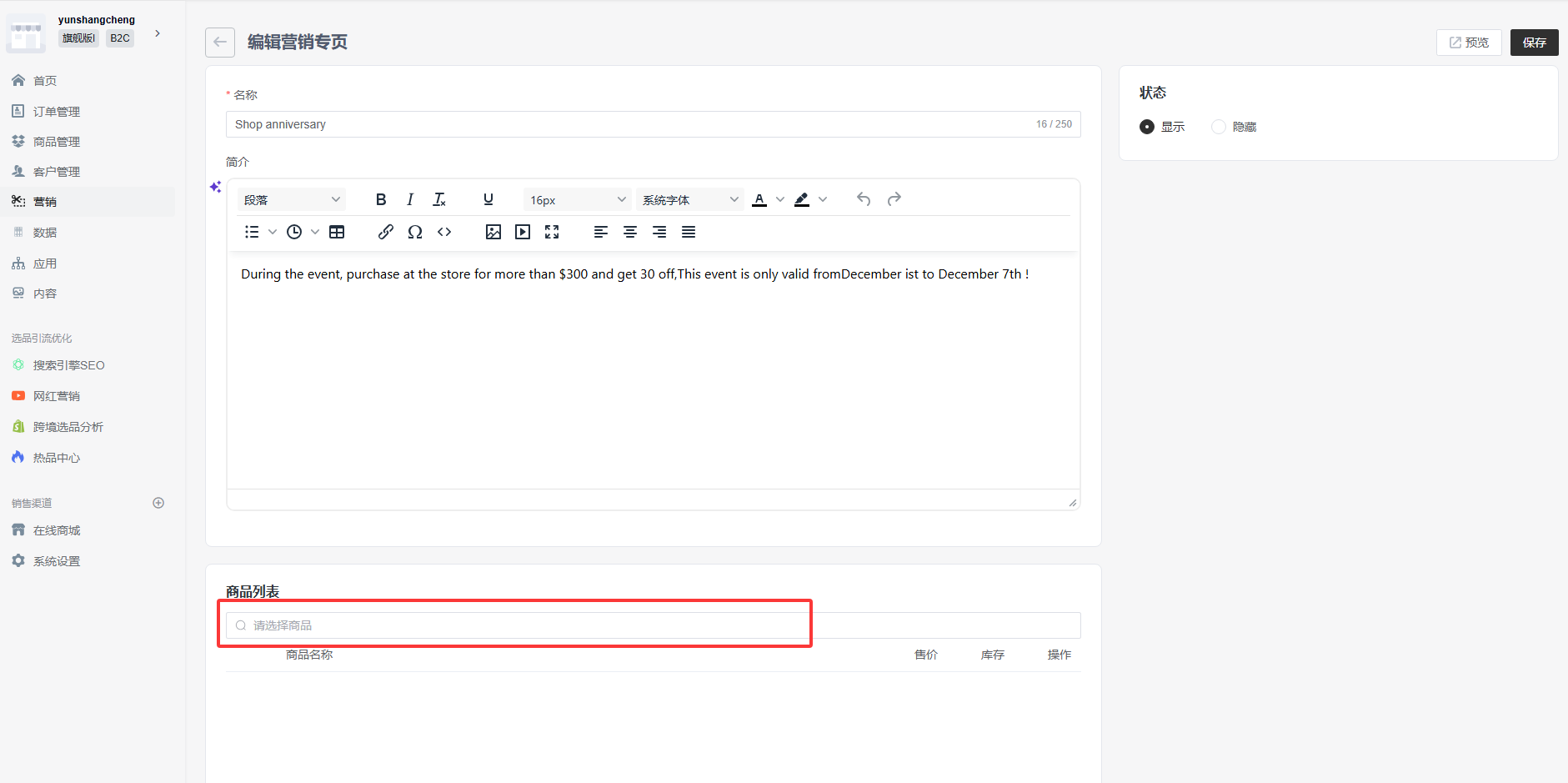Insert an image into the editor
Viewport: 1568px width, 783px height.
[493, 232]
